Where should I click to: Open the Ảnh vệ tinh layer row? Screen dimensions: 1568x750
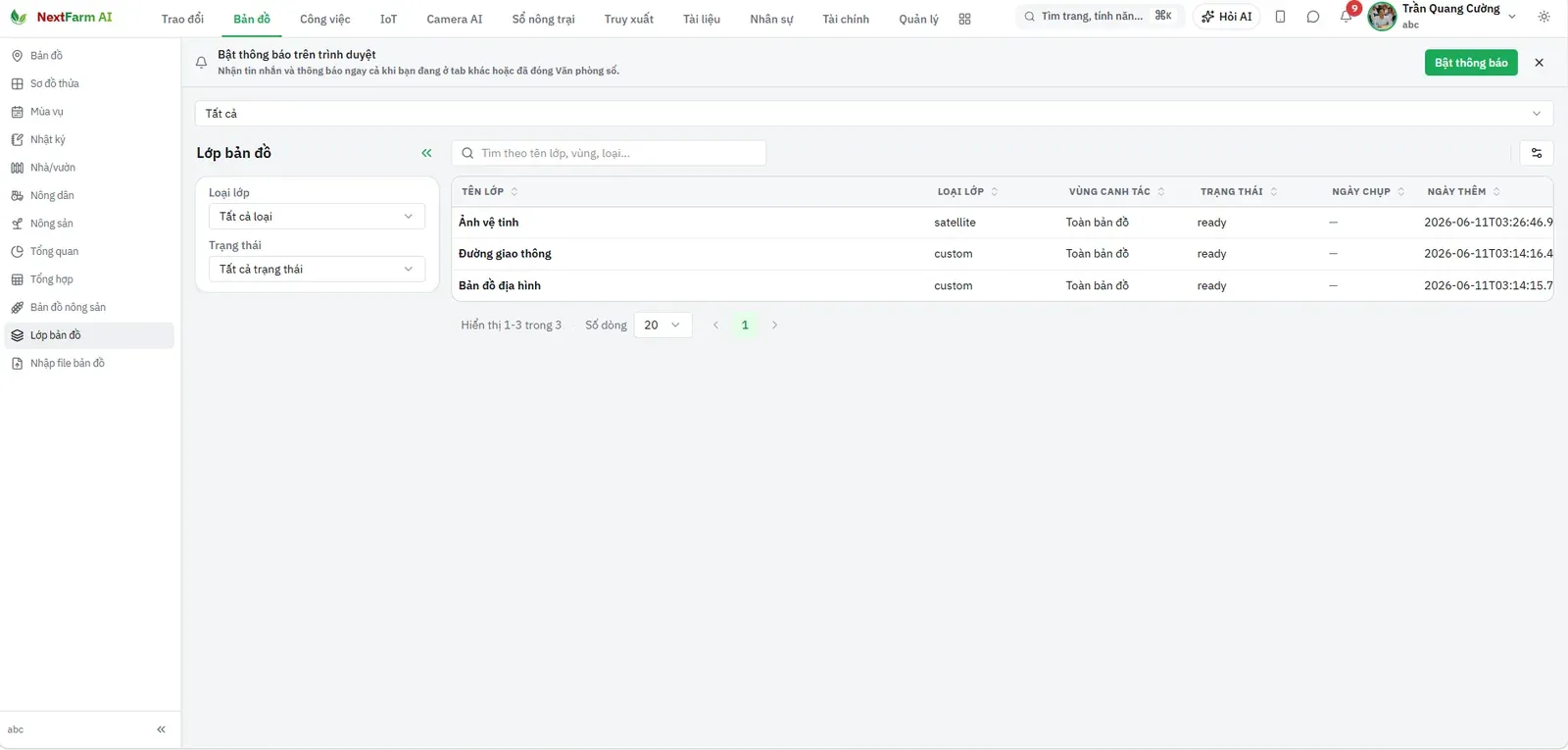point(1002,223)
